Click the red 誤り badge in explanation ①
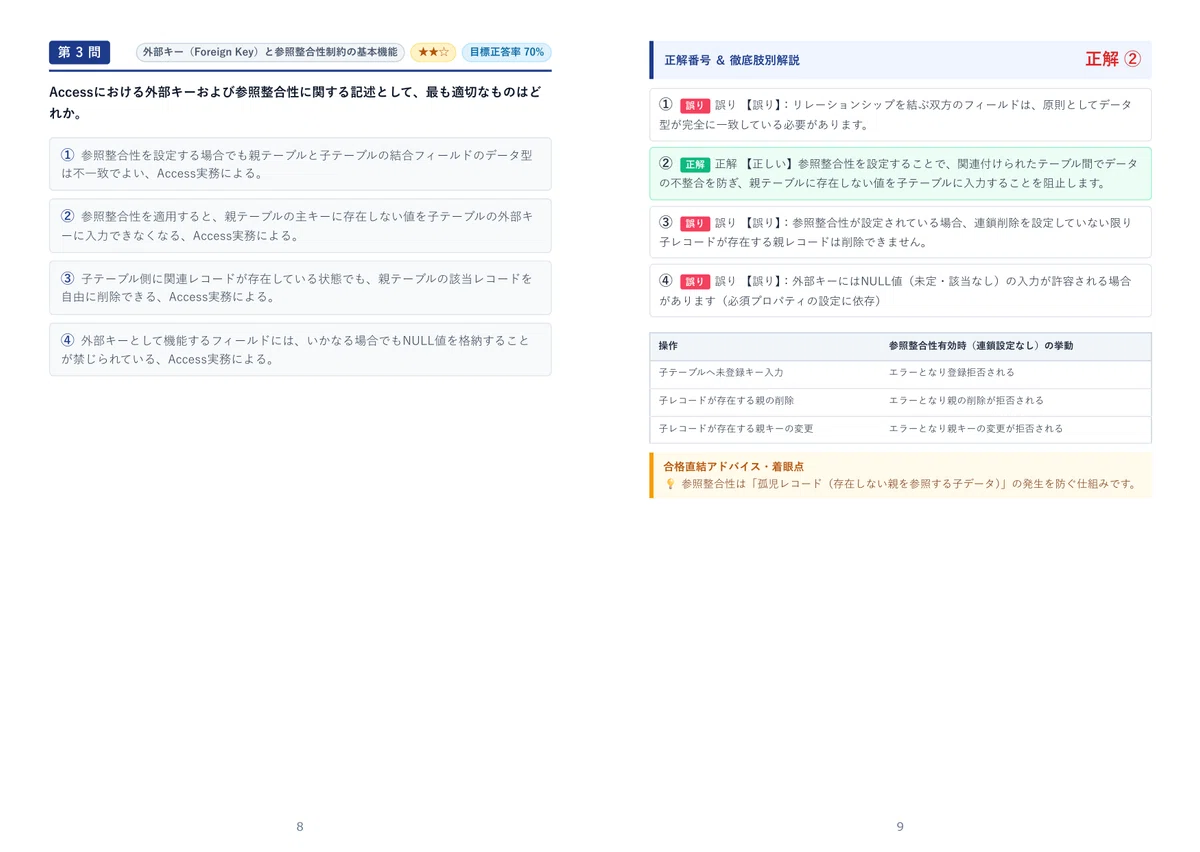 coord(694,106)
